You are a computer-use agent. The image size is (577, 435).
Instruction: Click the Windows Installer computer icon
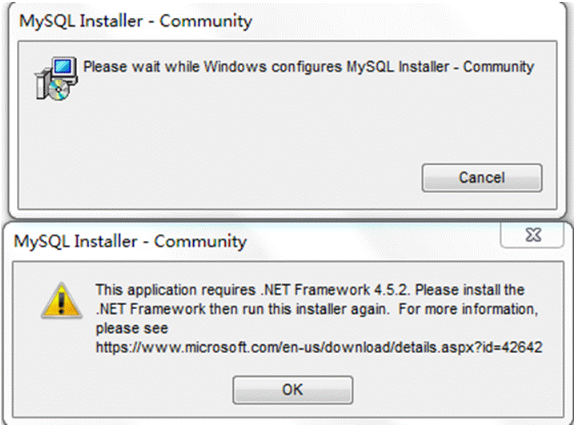[56, 78]
